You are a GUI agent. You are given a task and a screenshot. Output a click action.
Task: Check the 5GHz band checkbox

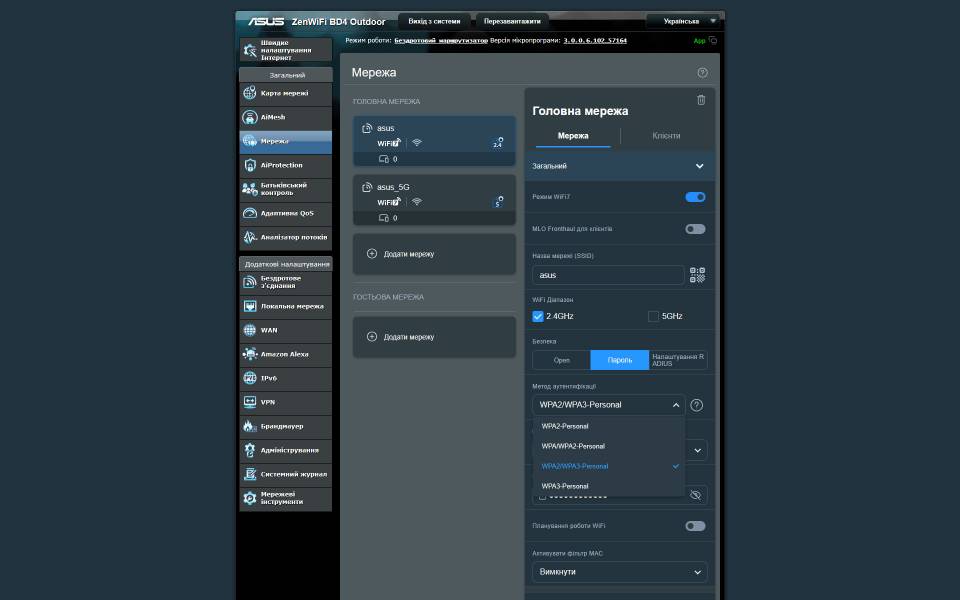[x=654, y=316]
